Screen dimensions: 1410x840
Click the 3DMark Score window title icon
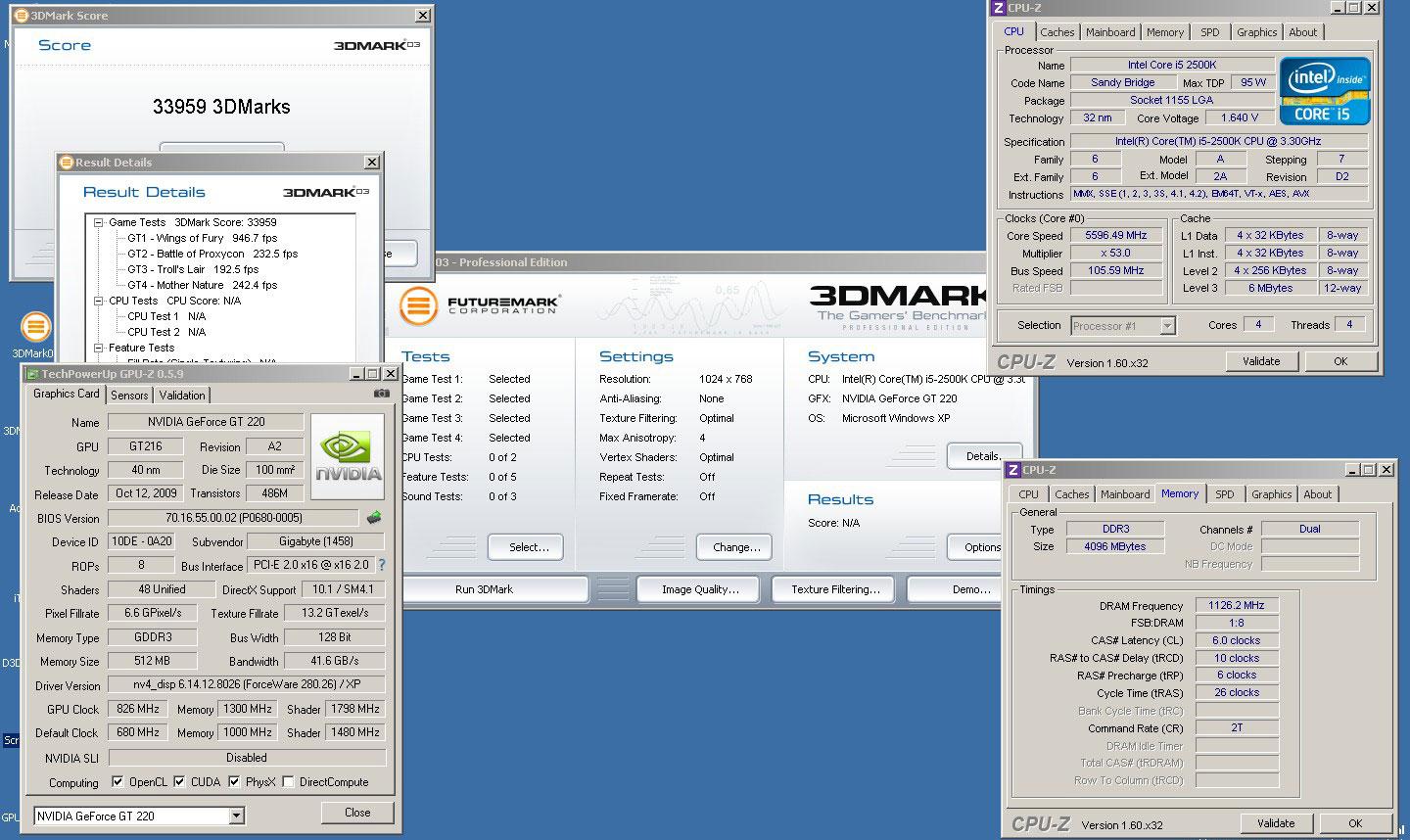23,16
